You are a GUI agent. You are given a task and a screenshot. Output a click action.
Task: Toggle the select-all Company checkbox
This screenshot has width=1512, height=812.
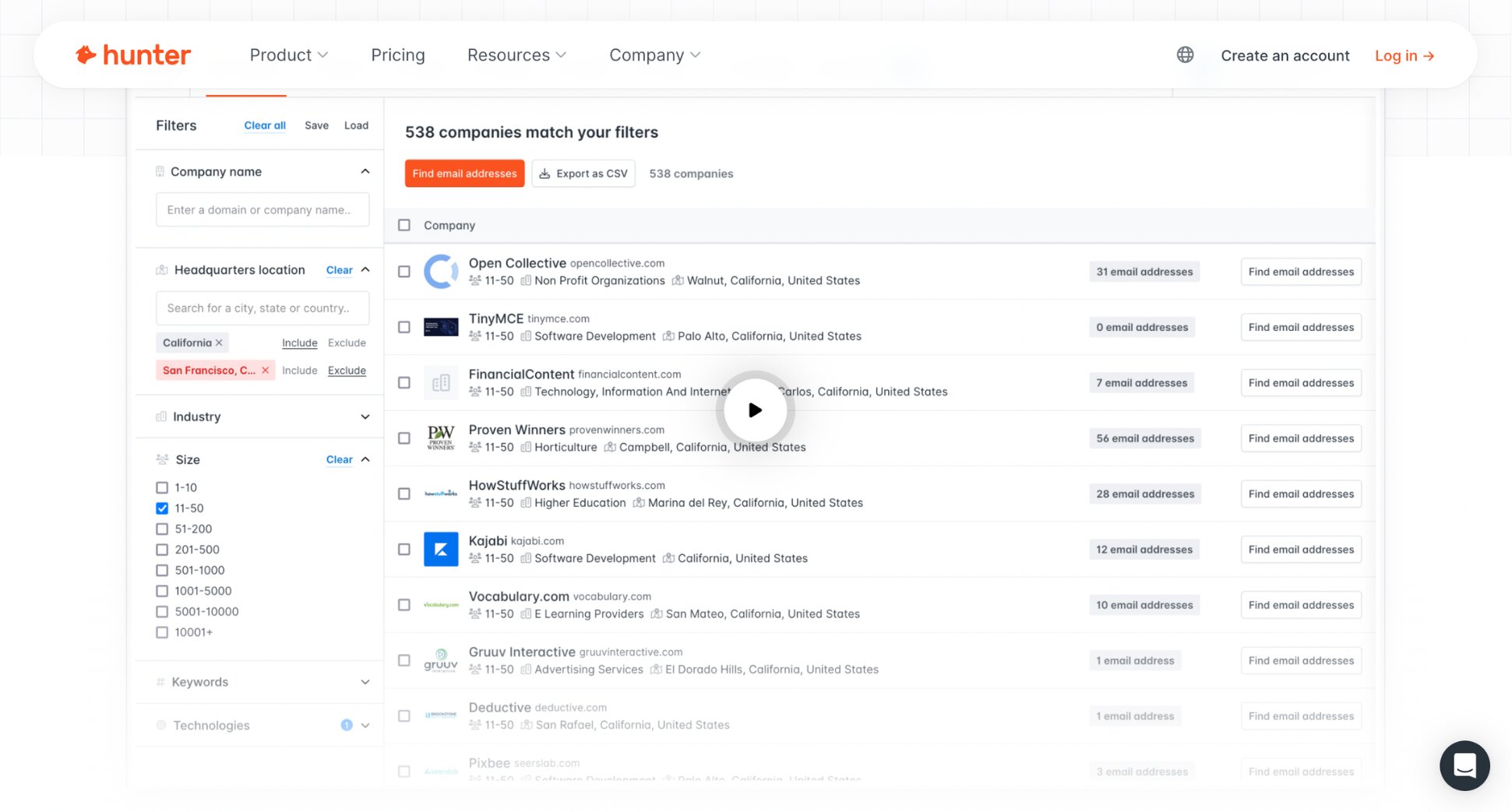[404, 225]
